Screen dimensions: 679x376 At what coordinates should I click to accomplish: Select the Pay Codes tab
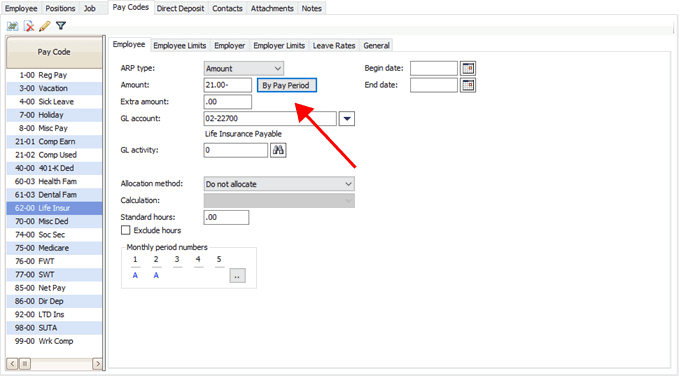131,7
